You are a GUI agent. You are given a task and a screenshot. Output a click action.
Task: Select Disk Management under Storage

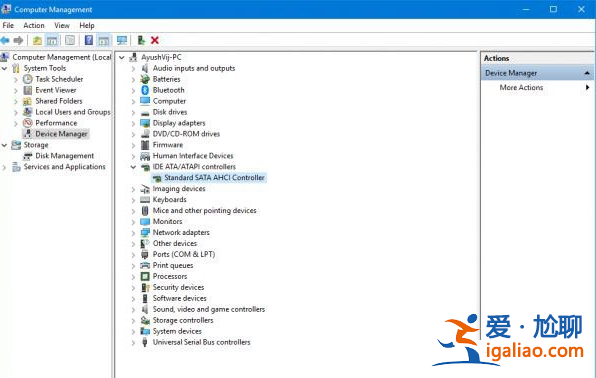[x=64, y=156]
